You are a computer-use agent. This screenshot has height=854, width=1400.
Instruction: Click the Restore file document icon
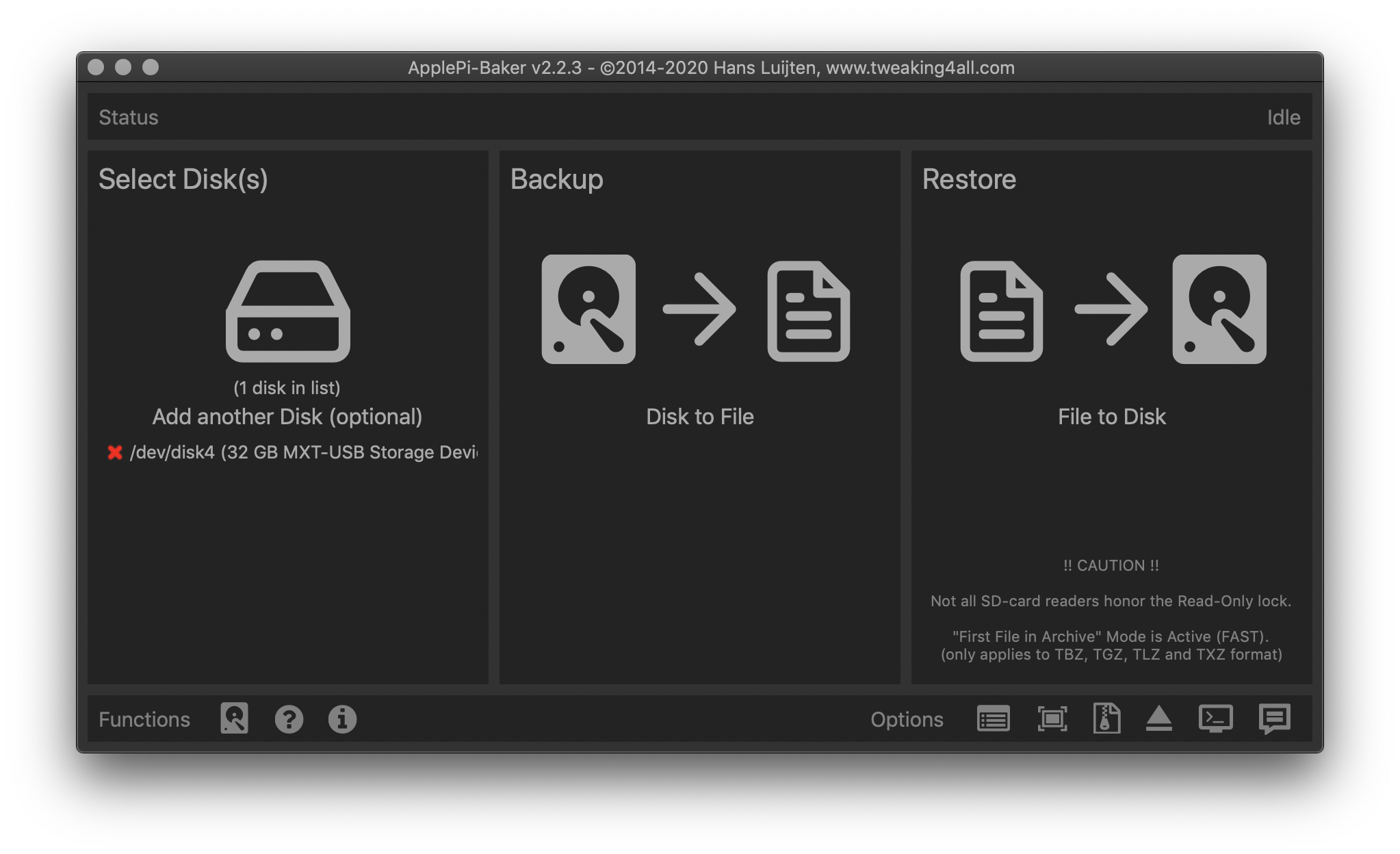[1002, 311]
